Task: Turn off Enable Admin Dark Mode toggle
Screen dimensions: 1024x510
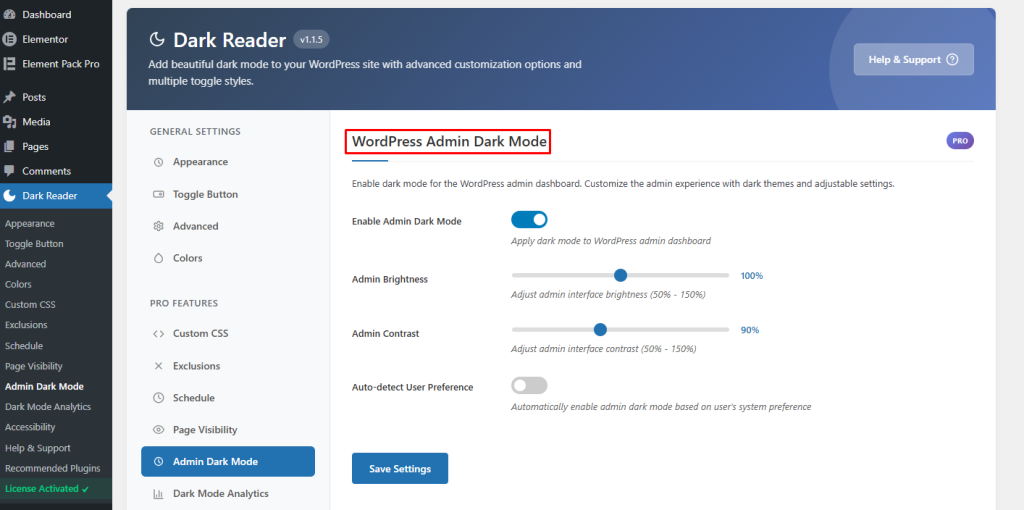Action: tap(529, 220)
